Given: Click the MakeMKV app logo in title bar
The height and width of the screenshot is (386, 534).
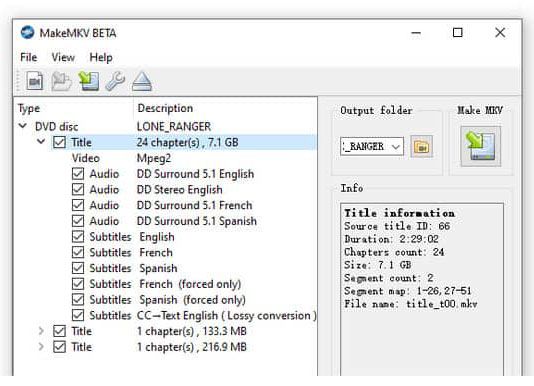Looking at the screenshot, I should 27,33.
